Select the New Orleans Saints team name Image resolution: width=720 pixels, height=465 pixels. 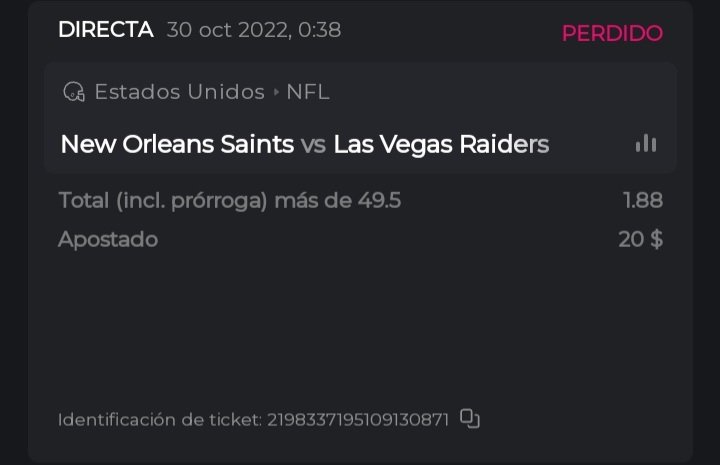pyautogui.click(x=177, y=144)
